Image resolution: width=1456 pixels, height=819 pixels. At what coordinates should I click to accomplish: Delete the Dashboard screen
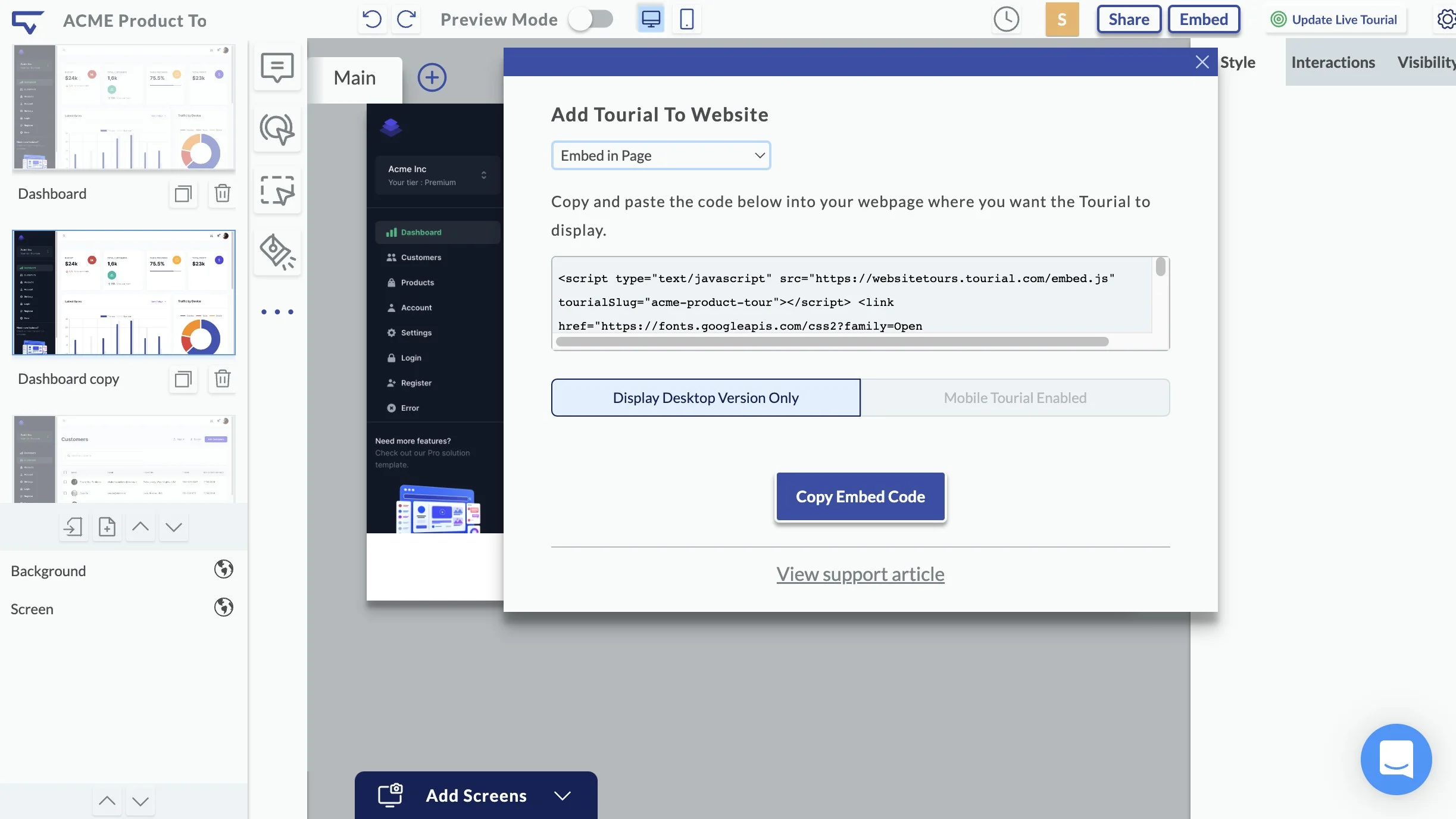[223, 193]
